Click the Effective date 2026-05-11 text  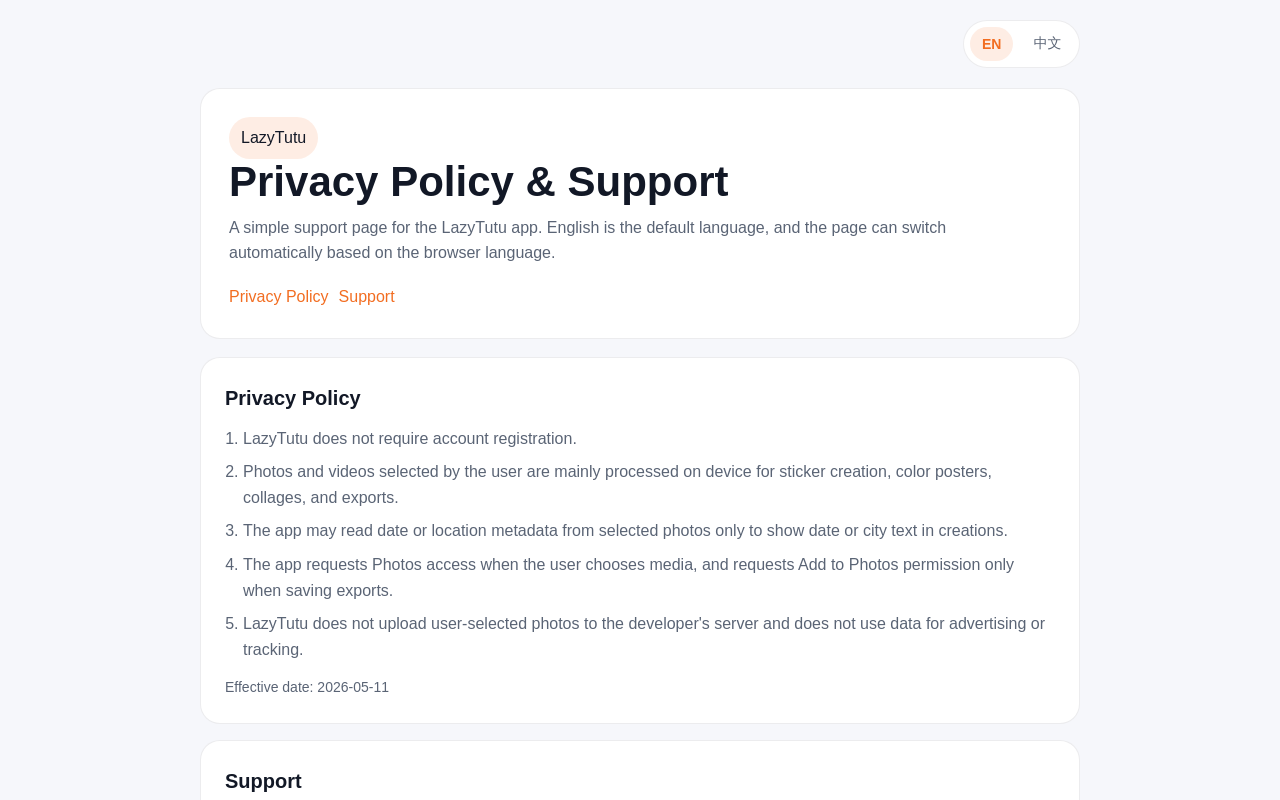pos(307,687)
